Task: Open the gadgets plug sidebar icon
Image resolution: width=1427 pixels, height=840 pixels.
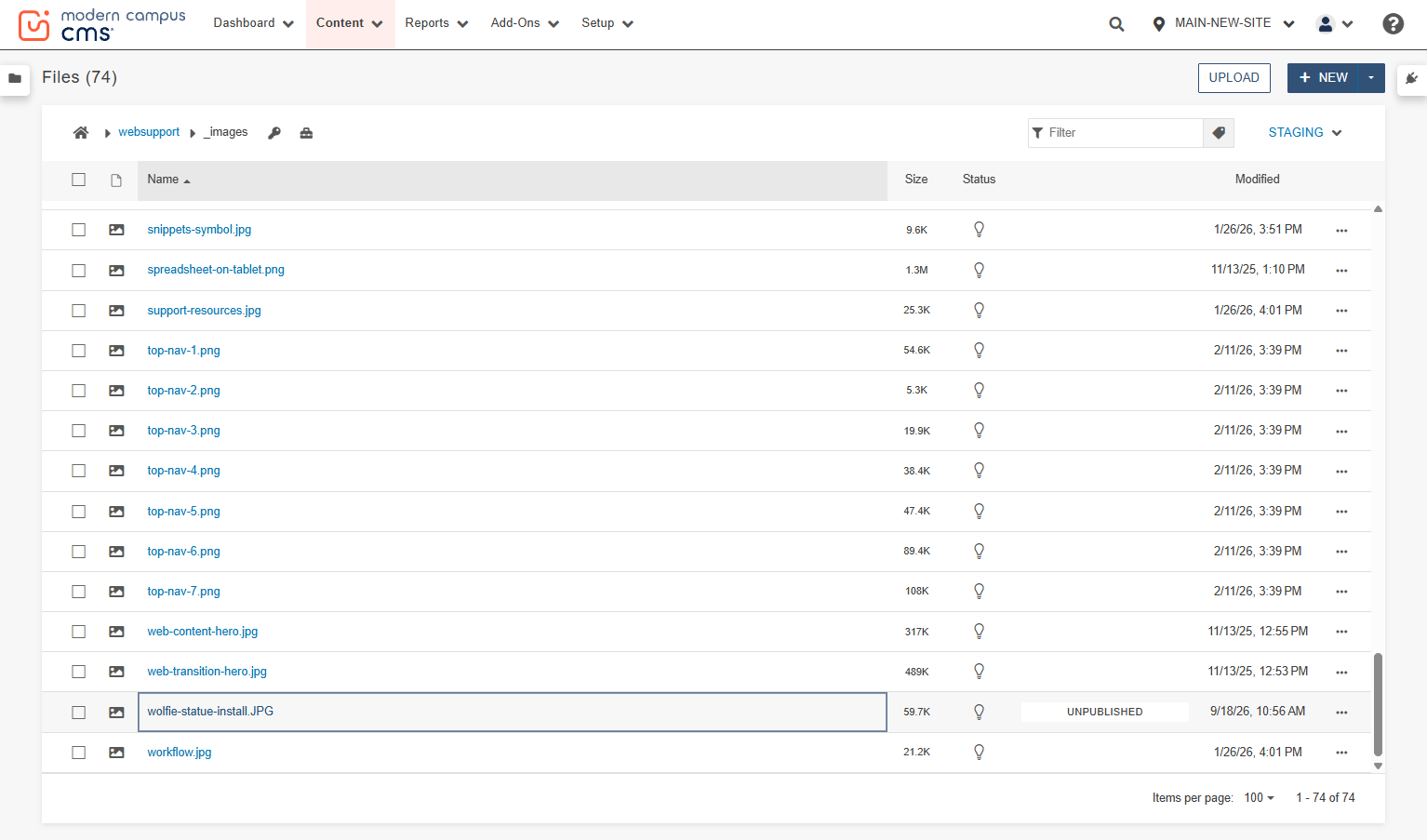Action: pyautogui.click(x=1411, y=78)
